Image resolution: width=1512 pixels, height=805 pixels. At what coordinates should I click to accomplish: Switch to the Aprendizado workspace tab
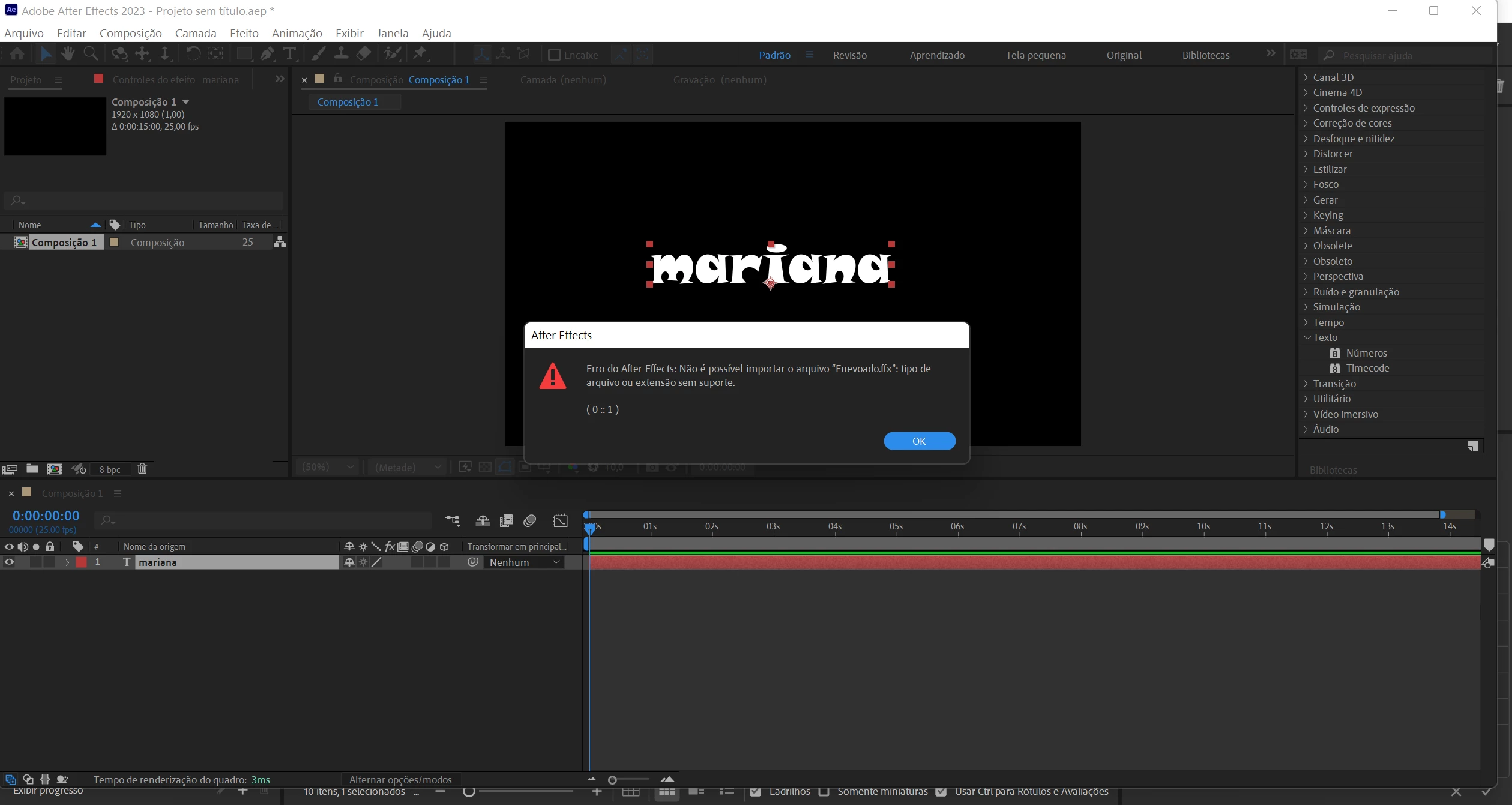click(x=937, y=55)
